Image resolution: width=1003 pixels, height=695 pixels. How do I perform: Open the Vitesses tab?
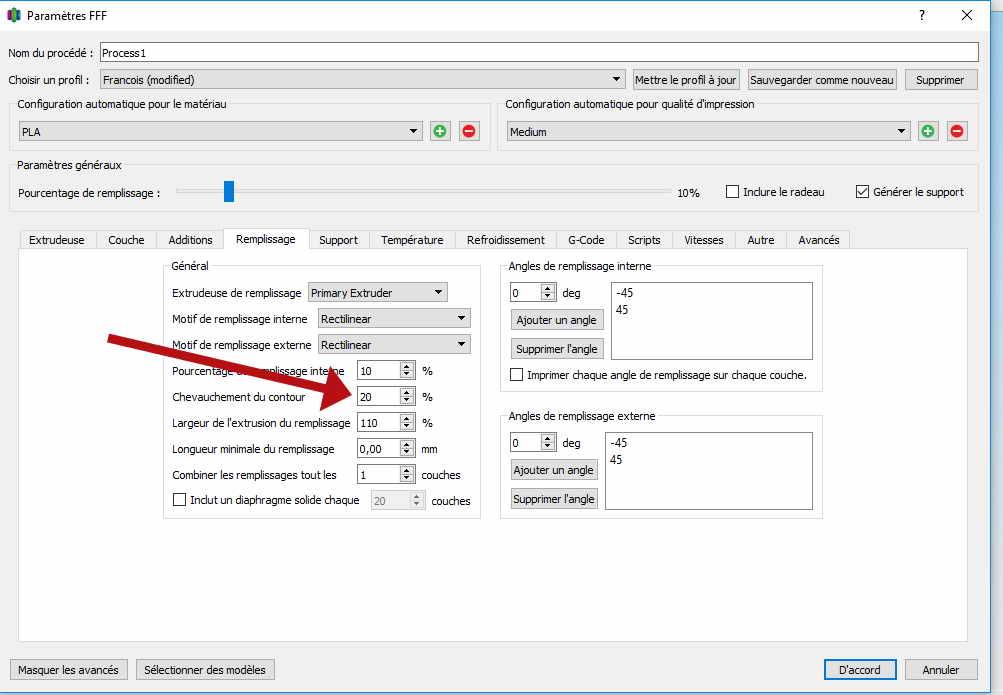click(704, 240)
